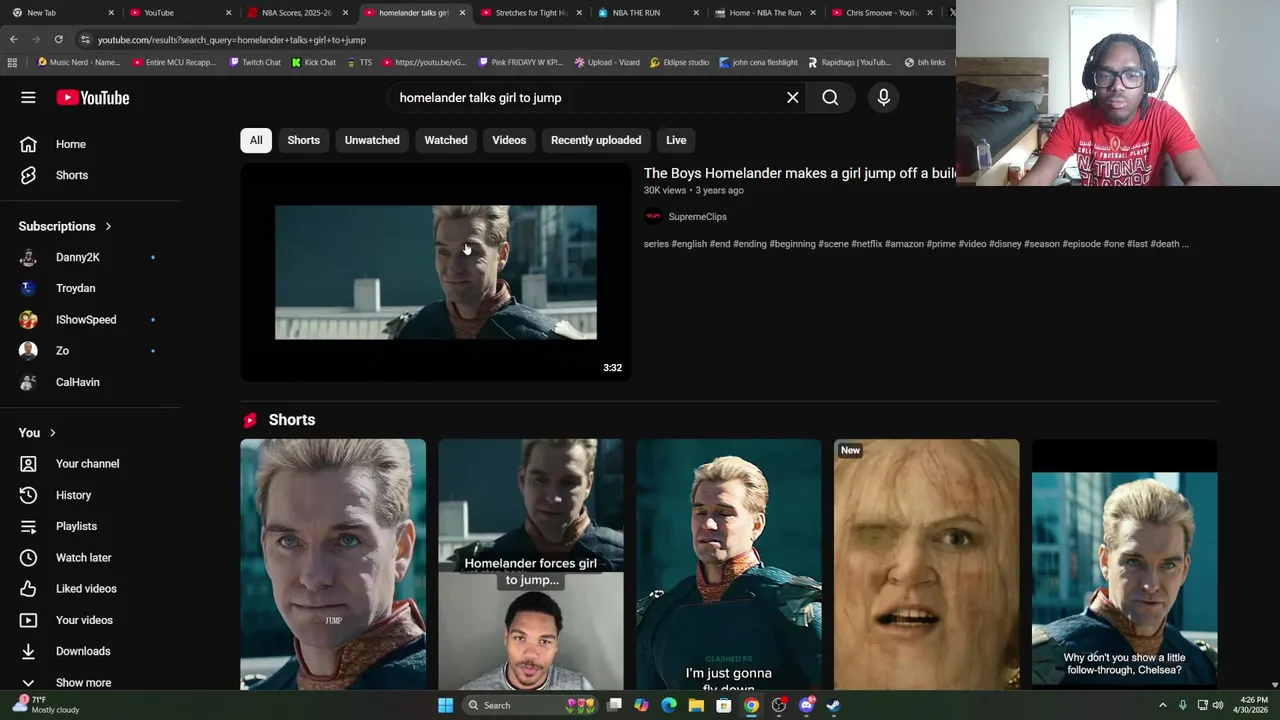Clear the search query with the X icon
1280x720 pixels.
[x=793, y=98]
